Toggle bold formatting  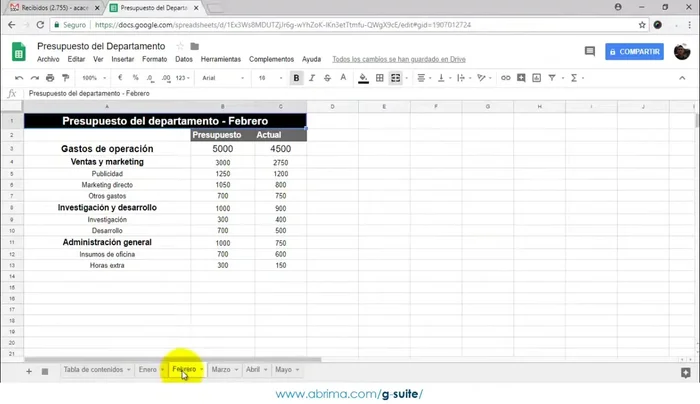point(297,77)
